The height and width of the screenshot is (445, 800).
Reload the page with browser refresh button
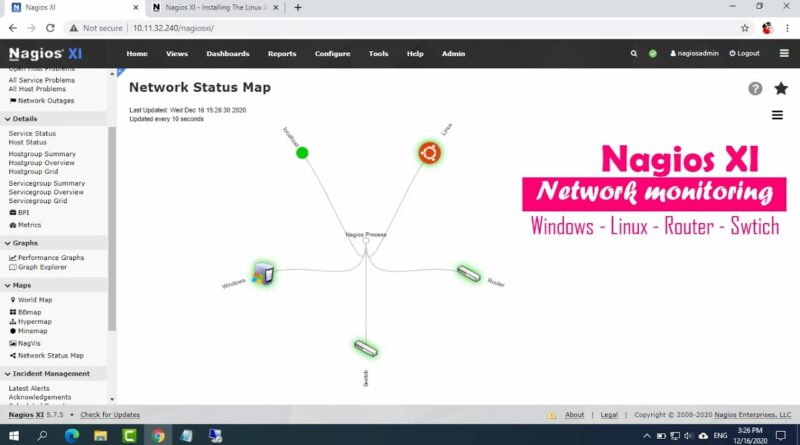[50, 28]
